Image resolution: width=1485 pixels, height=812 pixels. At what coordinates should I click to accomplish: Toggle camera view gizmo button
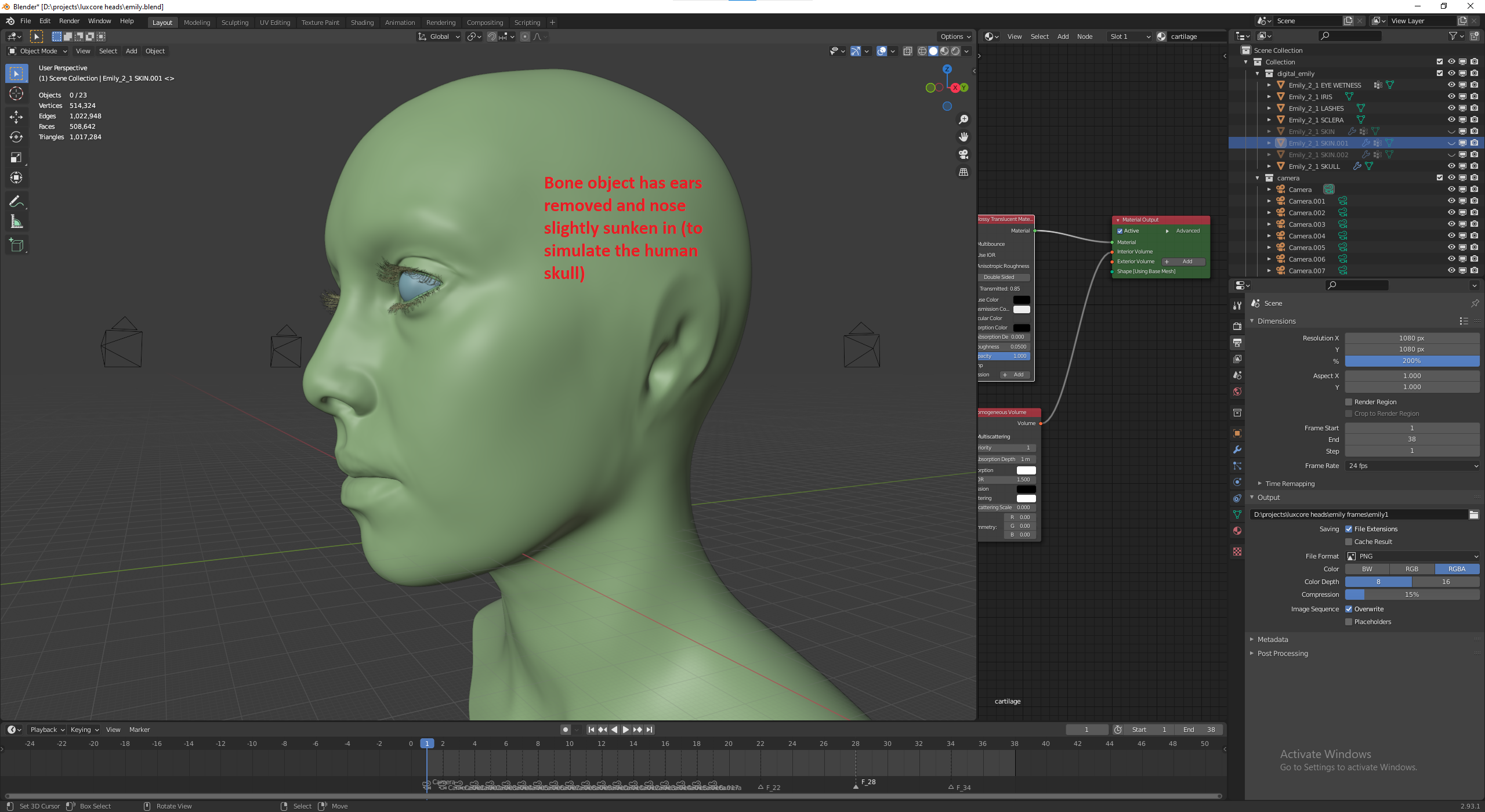point(964,154)
